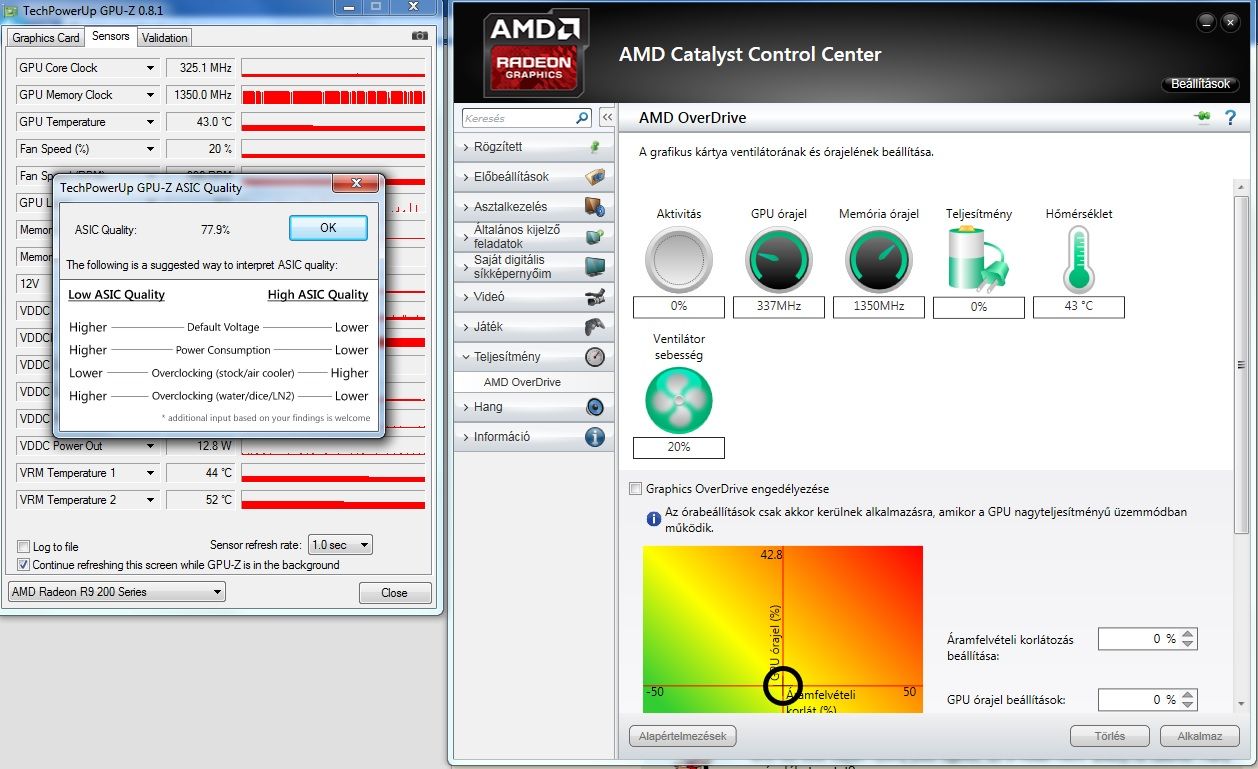Open the Fan Speed (%) sensor dropdown
The image size is (1258, 769).
pos(151,149)
